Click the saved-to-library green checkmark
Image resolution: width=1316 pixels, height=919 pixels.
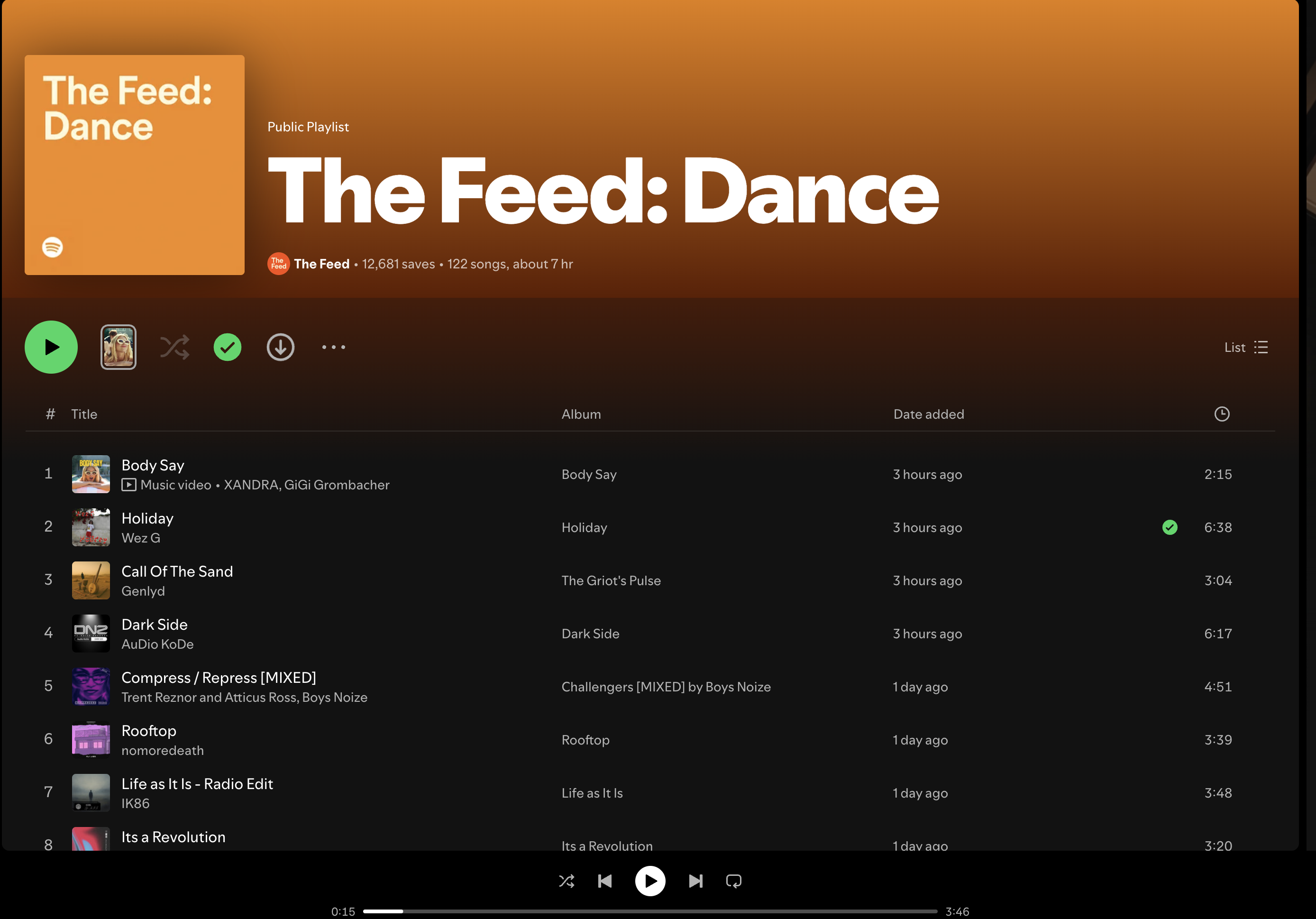click(228, 347)
